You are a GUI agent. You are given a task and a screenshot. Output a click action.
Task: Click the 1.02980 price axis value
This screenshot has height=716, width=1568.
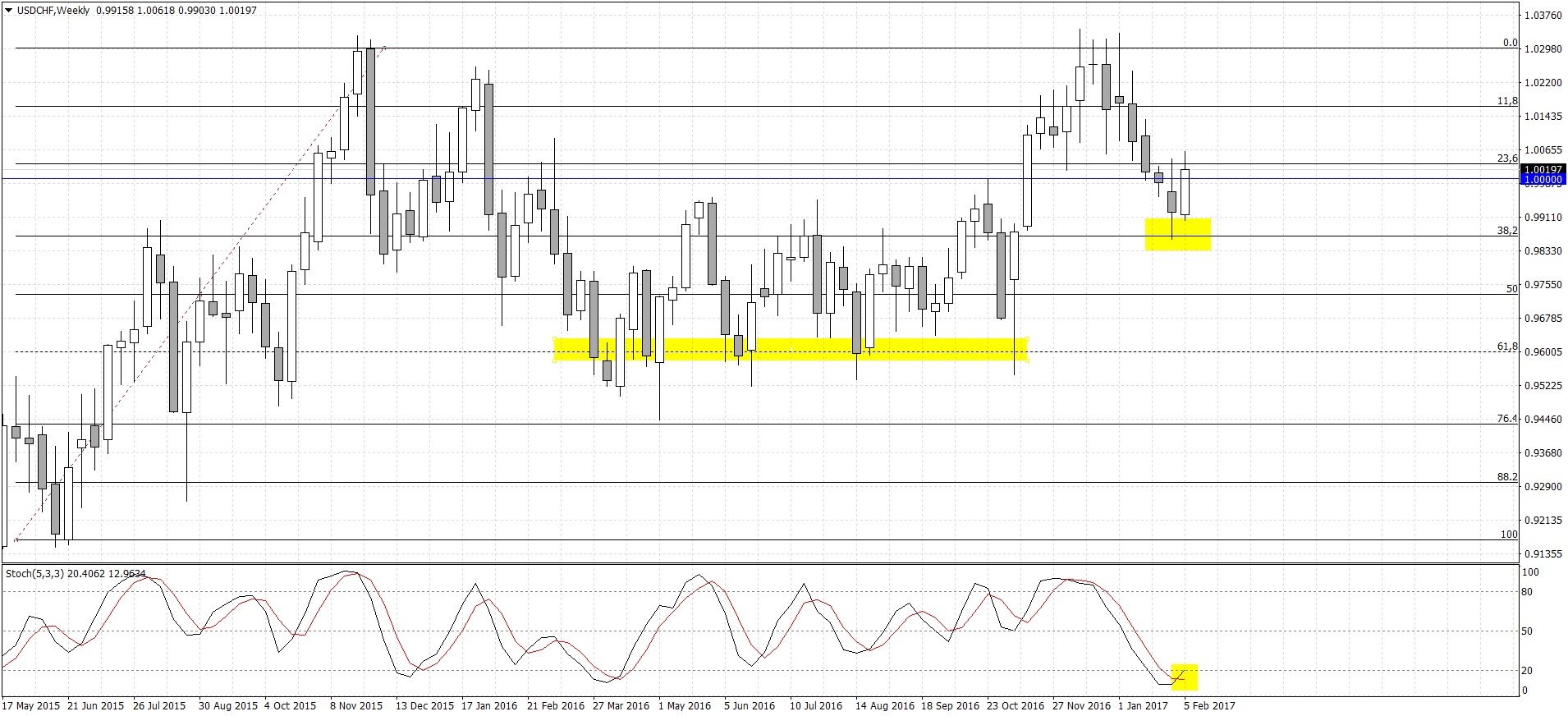click(x=1543, y=48)
